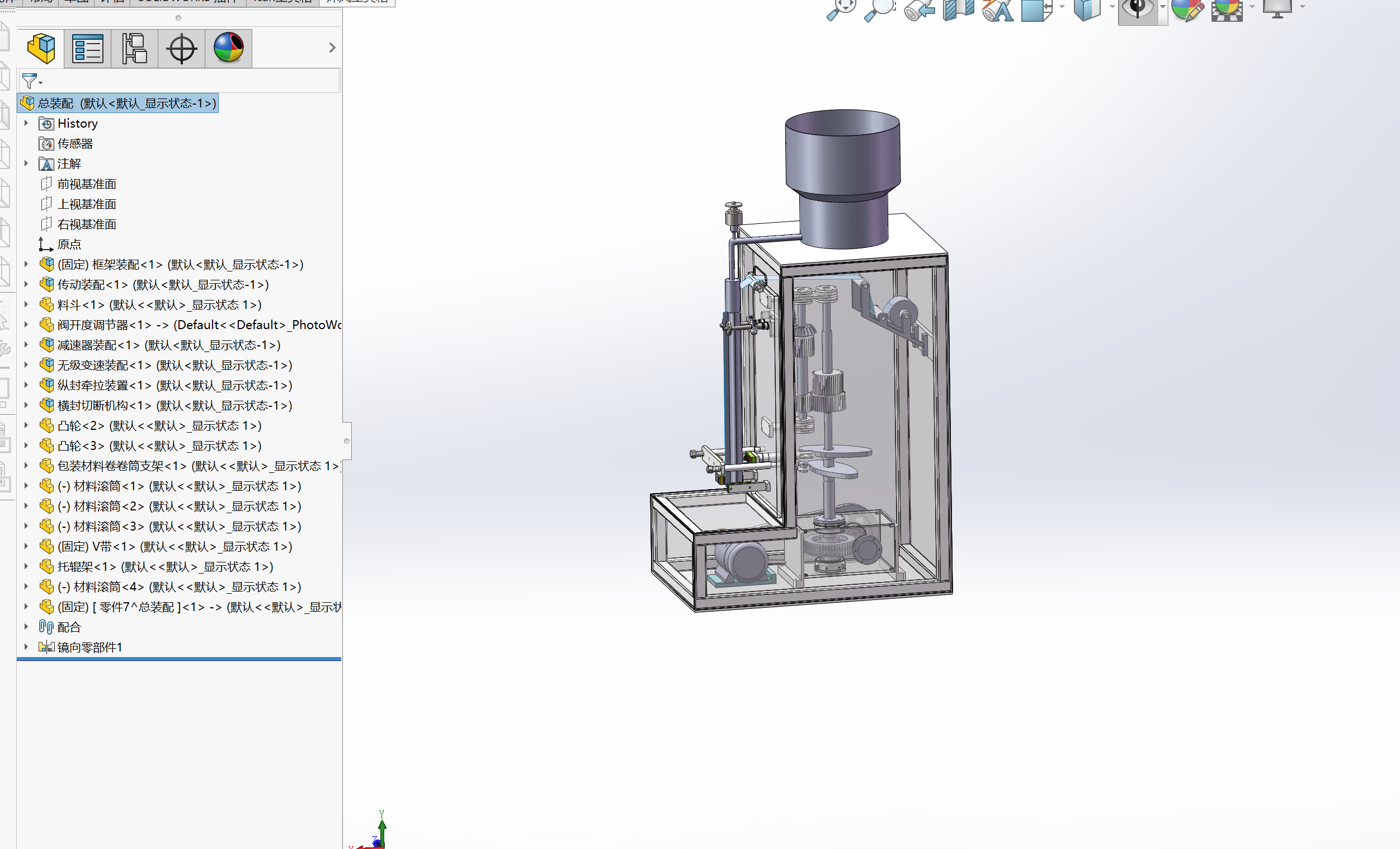Toggle the Hide/Show Items eye button
Viewport: 1400px width, 849px height.
[1137, 10]
